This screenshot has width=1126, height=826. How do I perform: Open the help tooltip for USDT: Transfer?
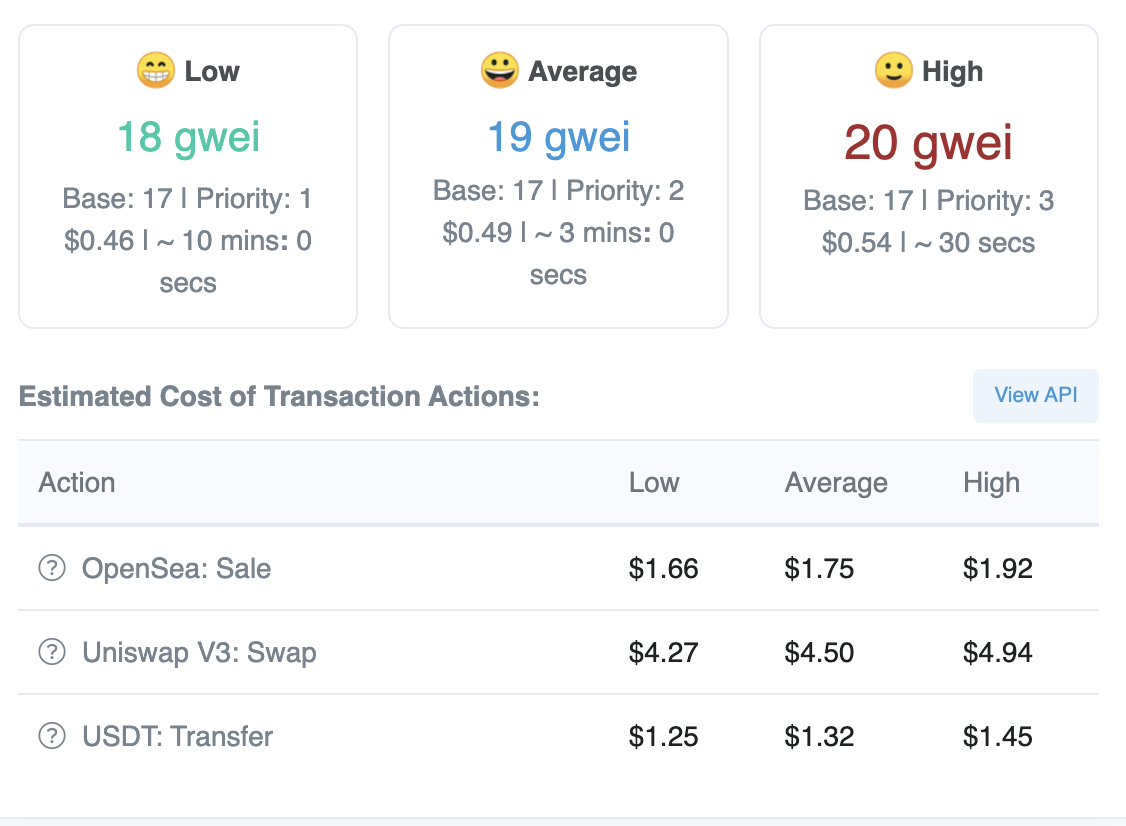click(50, 736)
